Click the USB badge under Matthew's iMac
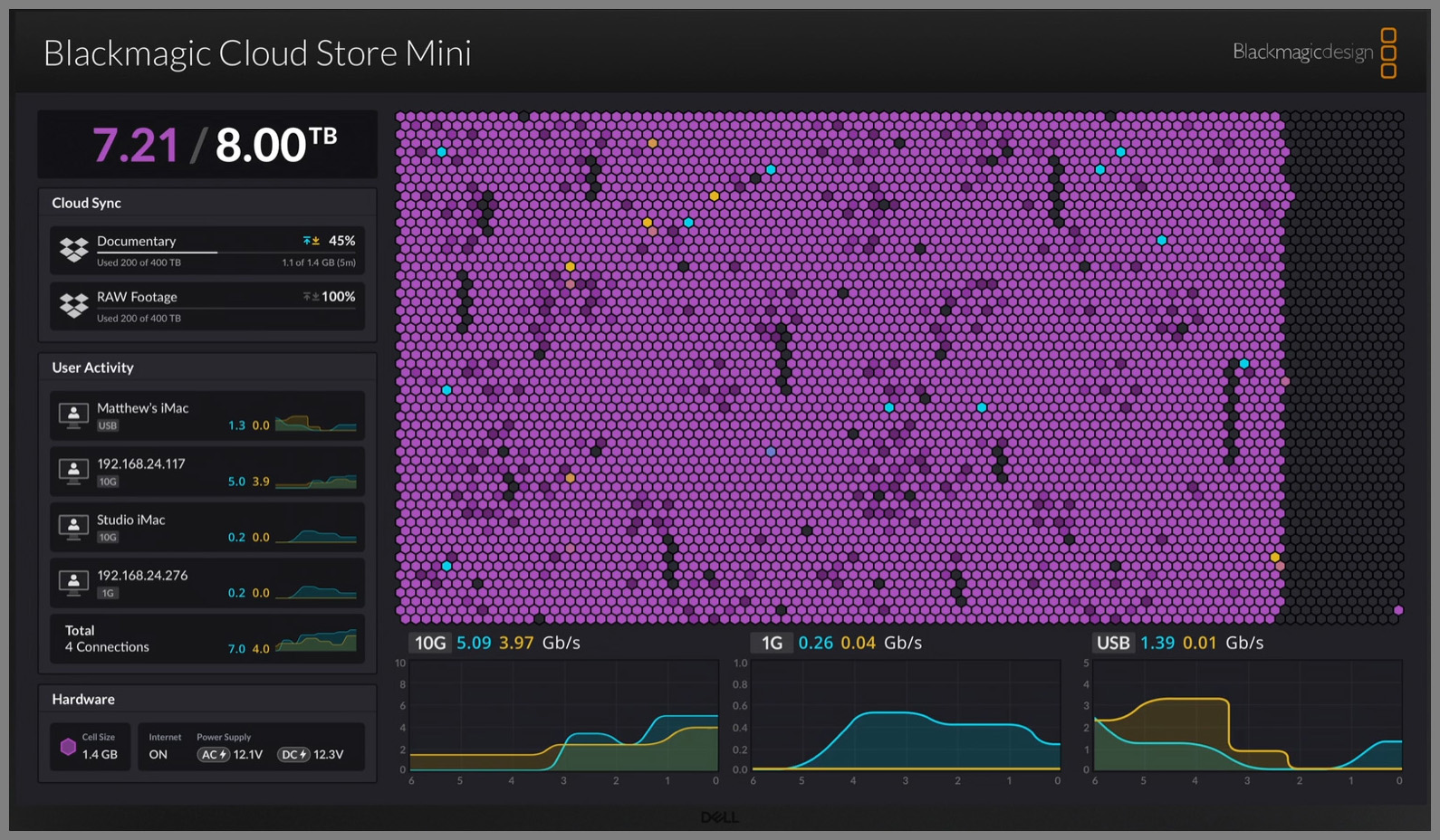The height and width of the screenshot is (840, 1440). 108,425
